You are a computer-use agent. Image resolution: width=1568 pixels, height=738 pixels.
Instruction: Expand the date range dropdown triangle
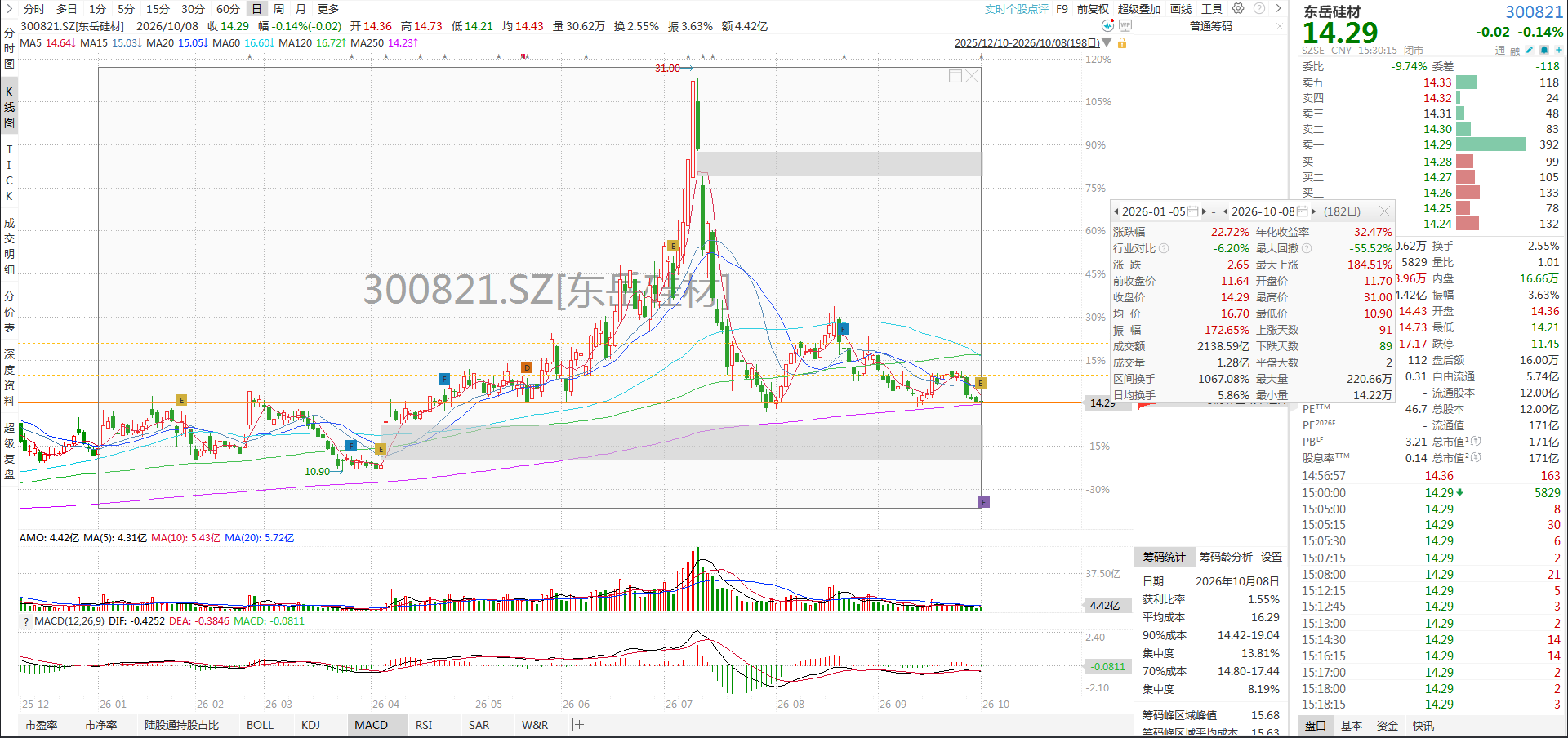(1107, 42)
